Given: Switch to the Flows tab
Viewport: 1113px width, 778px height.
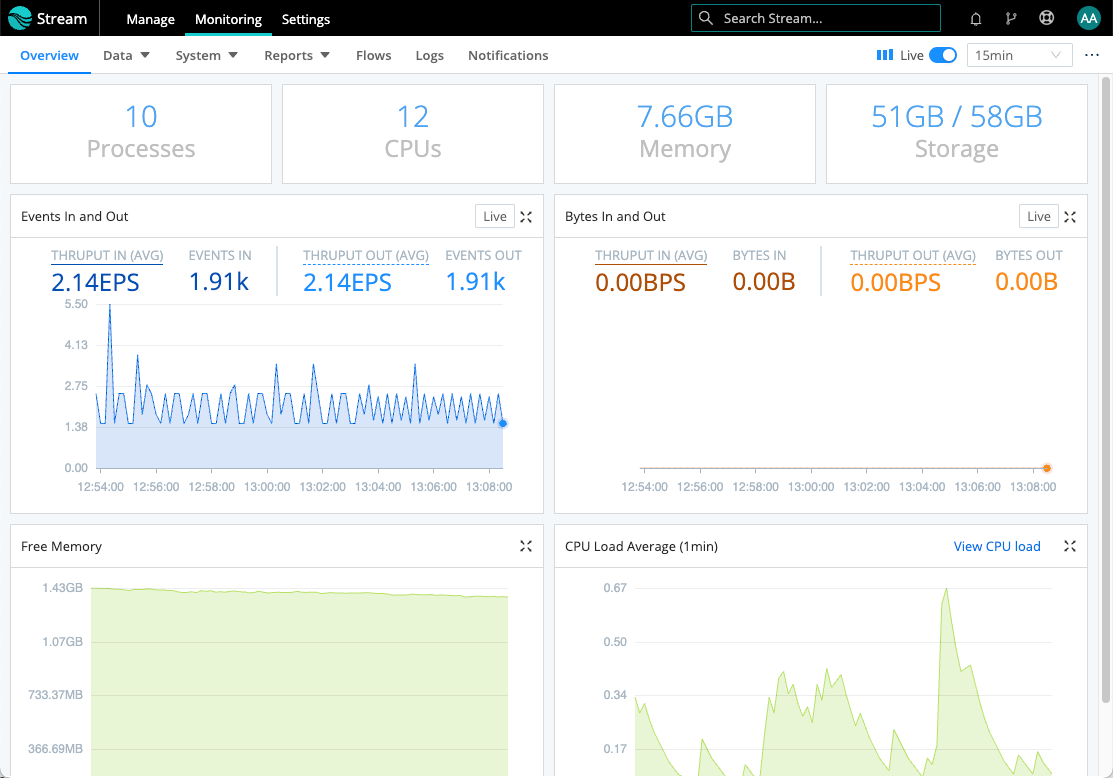Looking at the screenshot, I should (373, 56).
